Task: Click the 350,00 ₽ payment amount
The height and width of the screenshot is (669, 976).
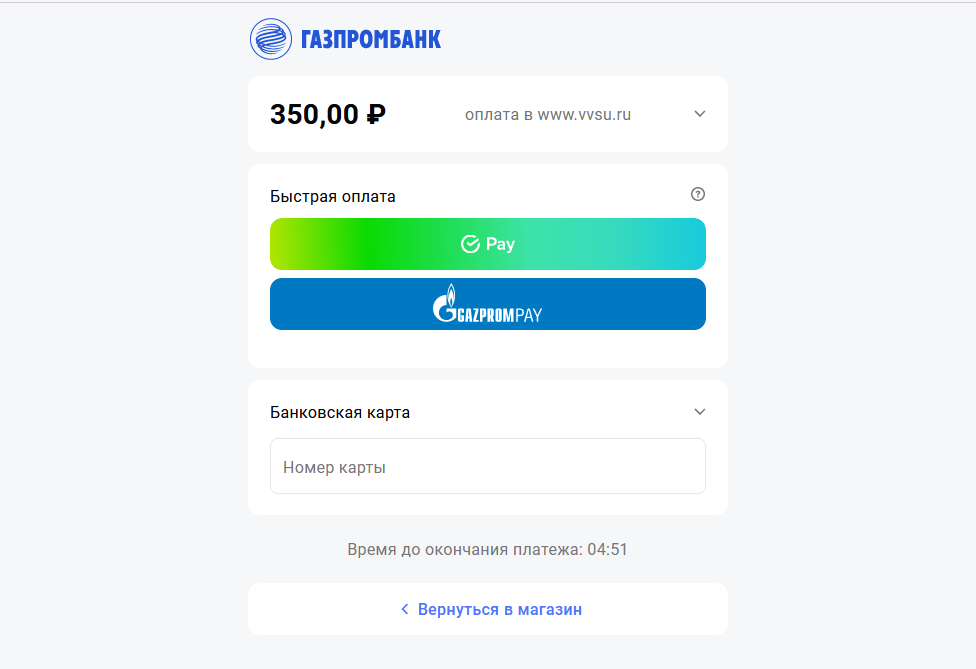Action: (x=328, y=115)
